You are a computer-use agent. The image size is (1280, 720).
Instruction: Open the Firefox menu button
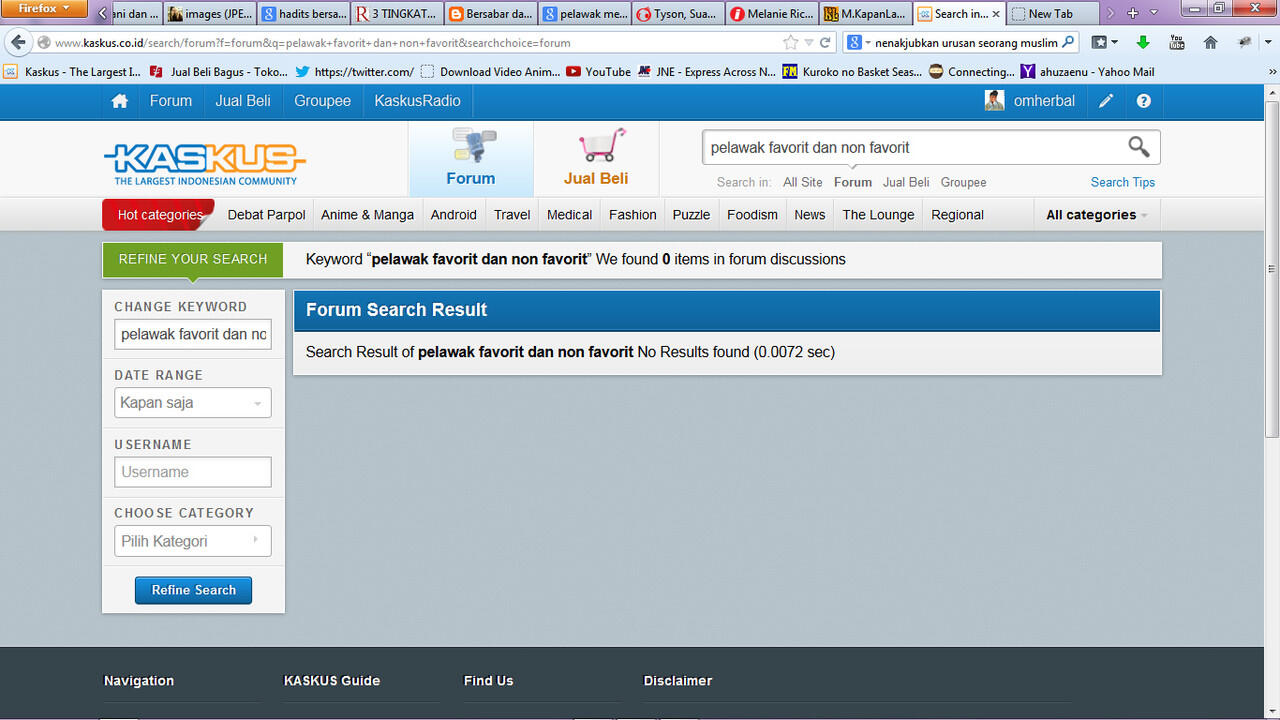pyautogui.click(x=43, y=9)
